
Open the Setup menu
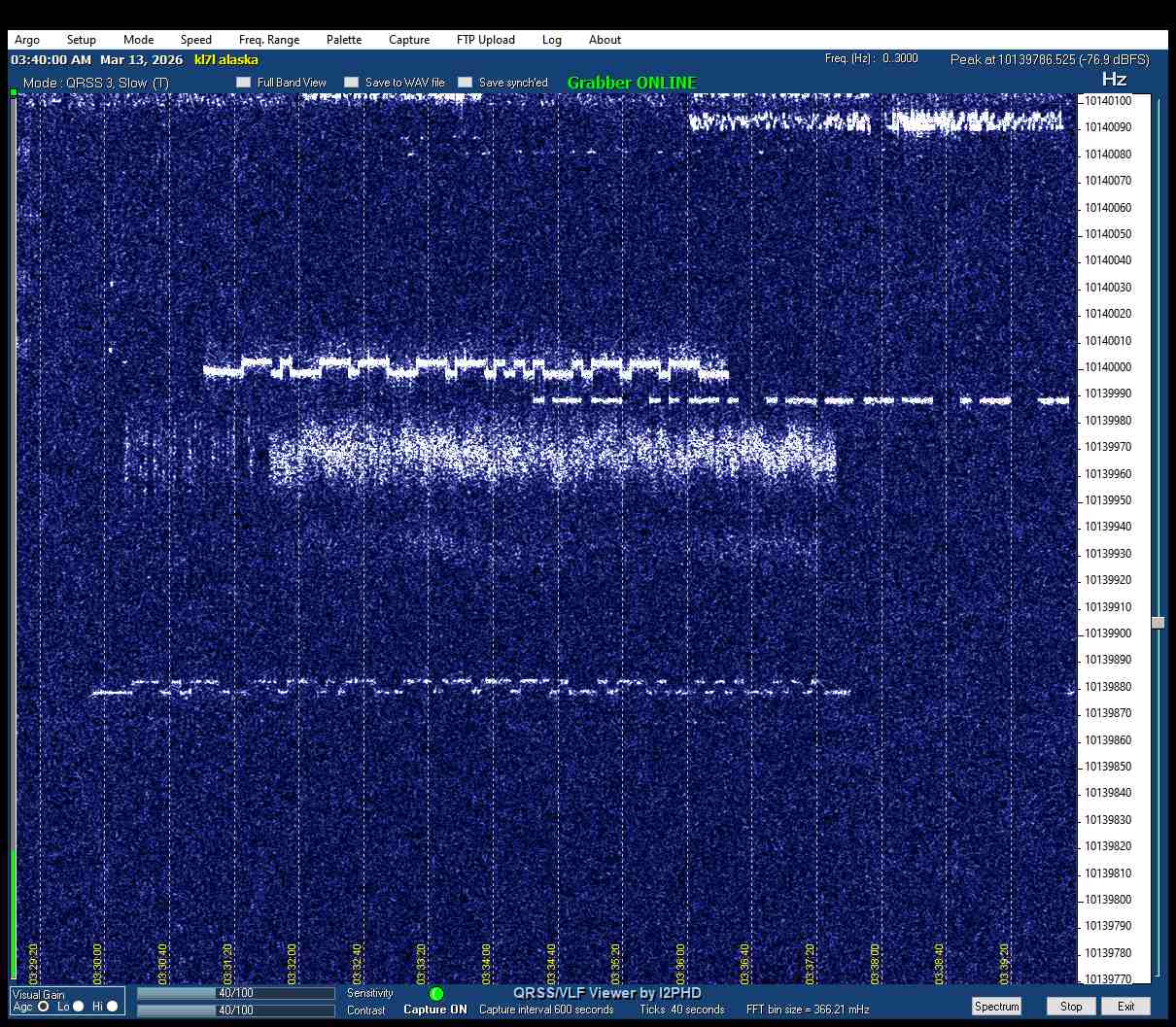pyautogui.click(x=82, y=40)
